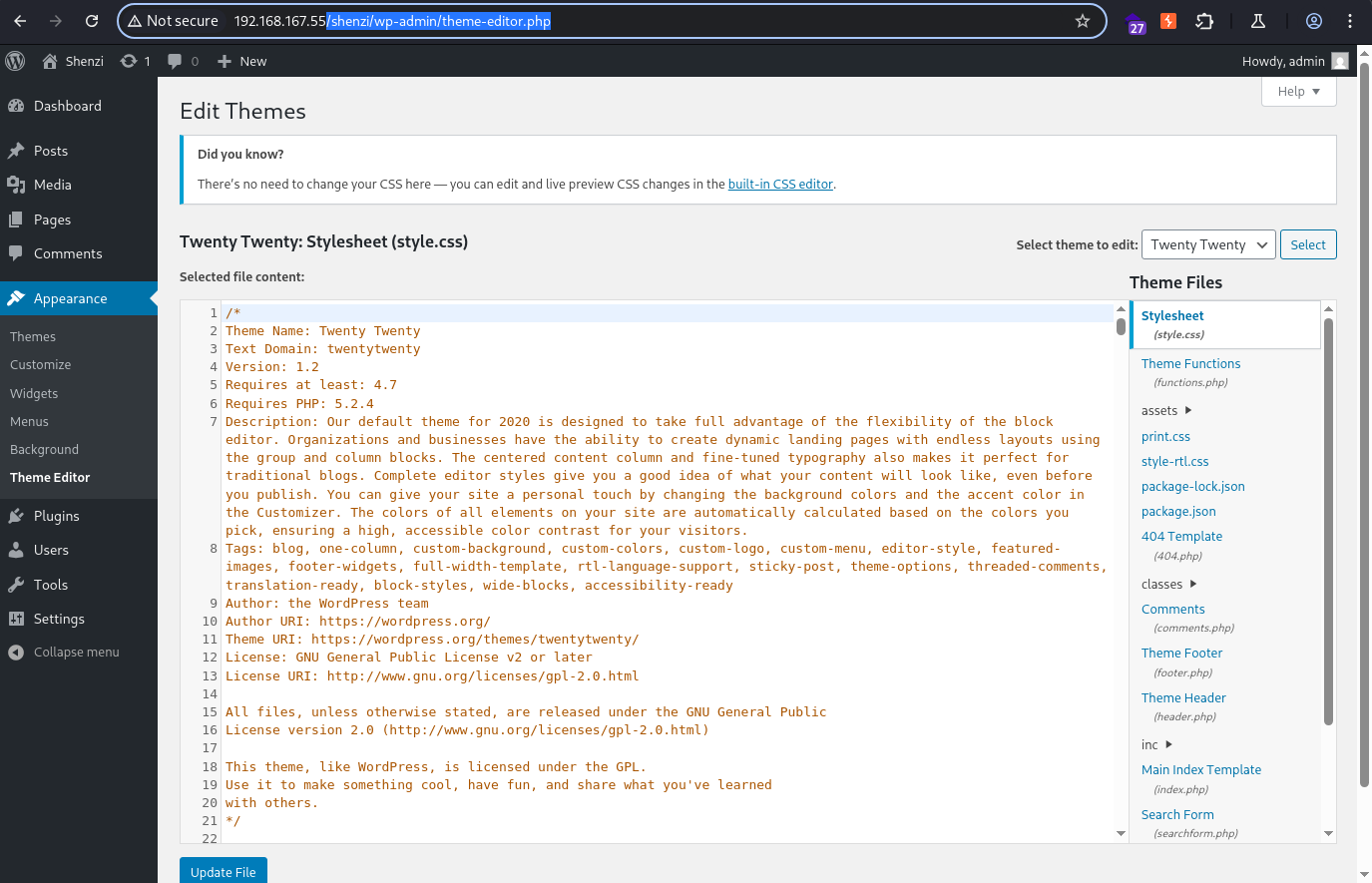Viewport: 1372px width, 883px height.
Task: Open the Posts menu
Action: click(79, 151)
